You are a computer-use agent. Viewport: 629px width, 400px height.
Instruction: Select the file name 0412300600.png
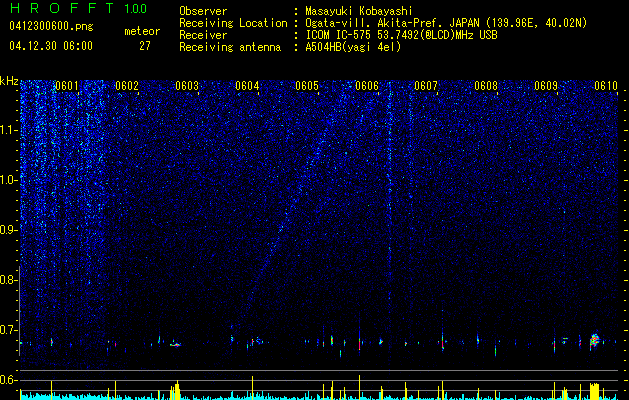(x=51, y=27)
